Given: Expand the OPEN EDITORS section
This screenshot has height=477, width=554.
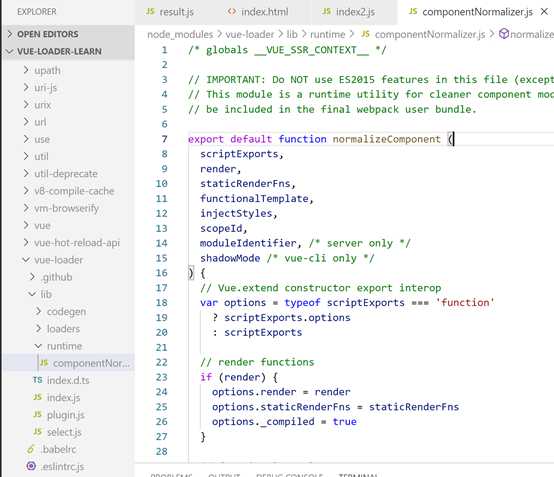Looking at the screenshot, I should click(10, 34).
